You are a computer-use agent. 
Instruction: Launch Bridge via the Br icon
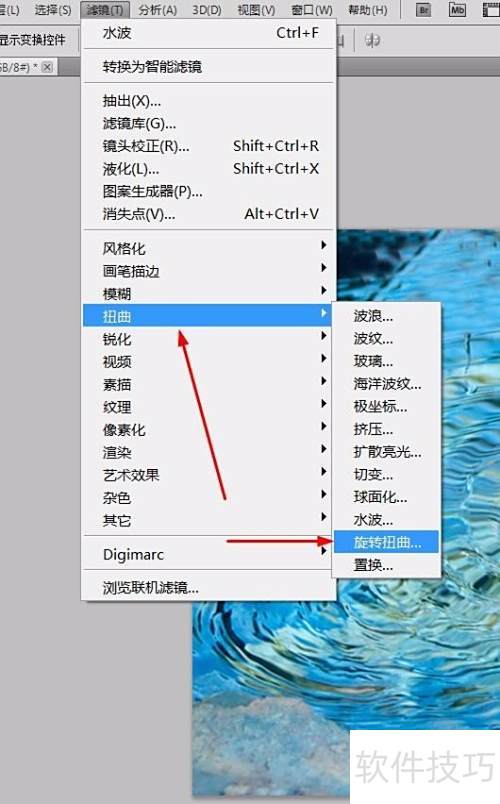[x=423, y=10]
